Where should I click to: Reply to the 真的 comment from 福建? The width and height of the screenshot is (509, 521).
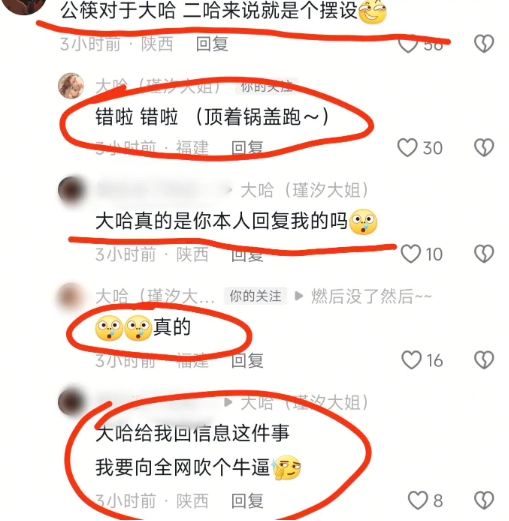247,360
